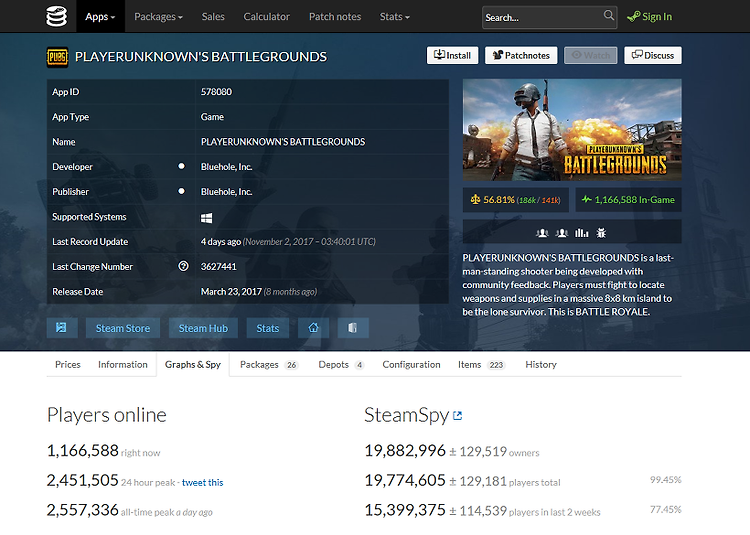Expand the Packages dropdown menu

158,16
